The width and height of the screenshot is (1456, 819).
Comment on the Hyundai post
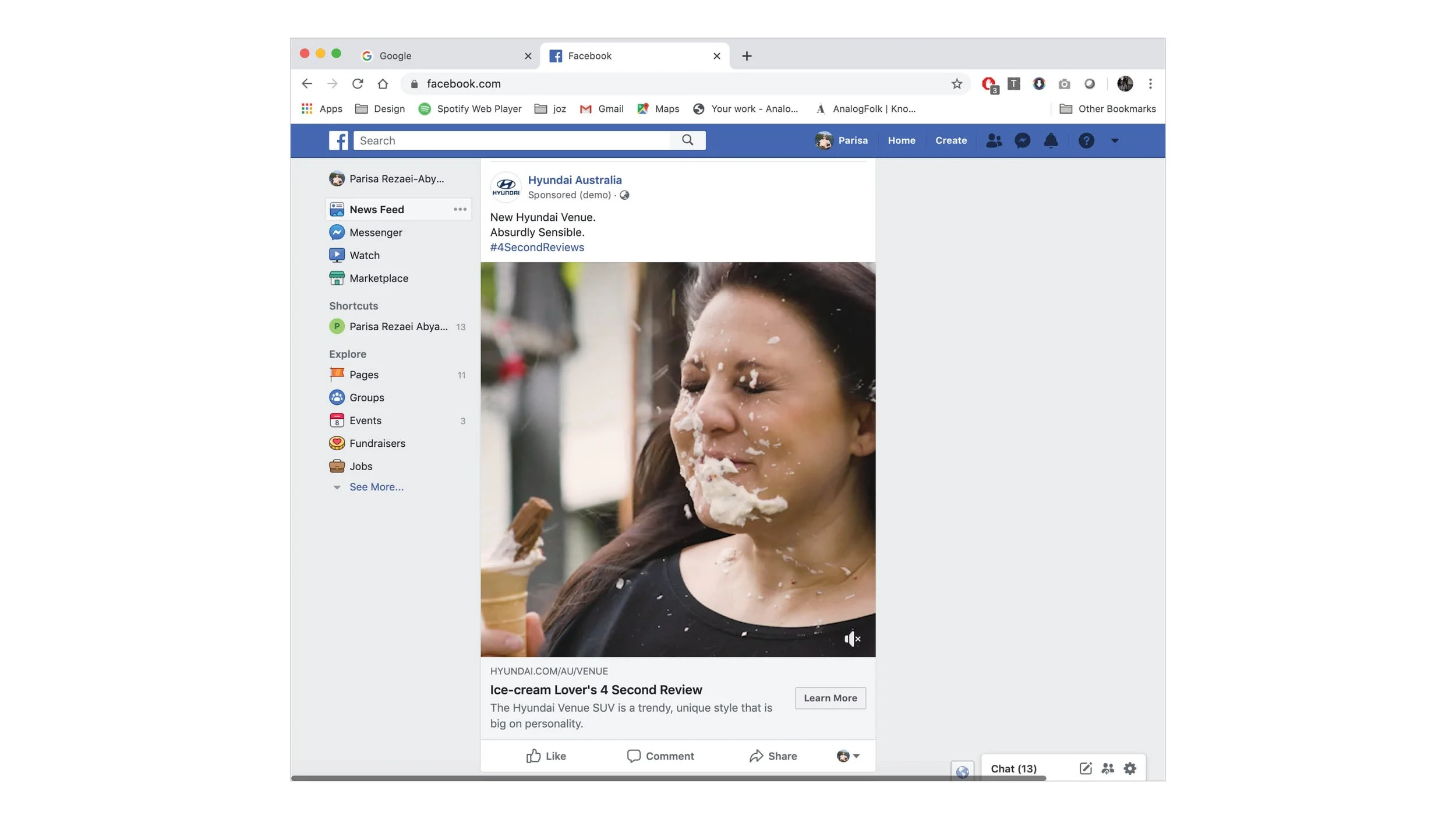point(660,756)
